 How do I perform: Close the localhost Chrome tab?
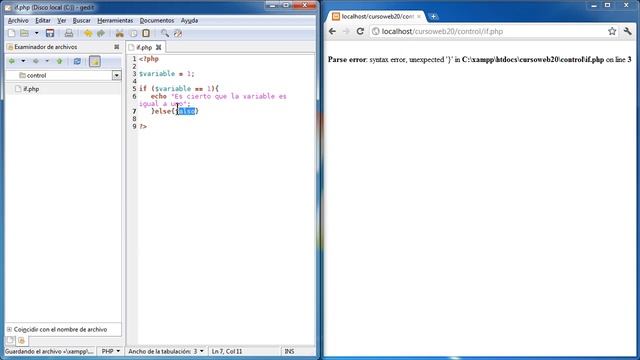(x=419, y=16)
